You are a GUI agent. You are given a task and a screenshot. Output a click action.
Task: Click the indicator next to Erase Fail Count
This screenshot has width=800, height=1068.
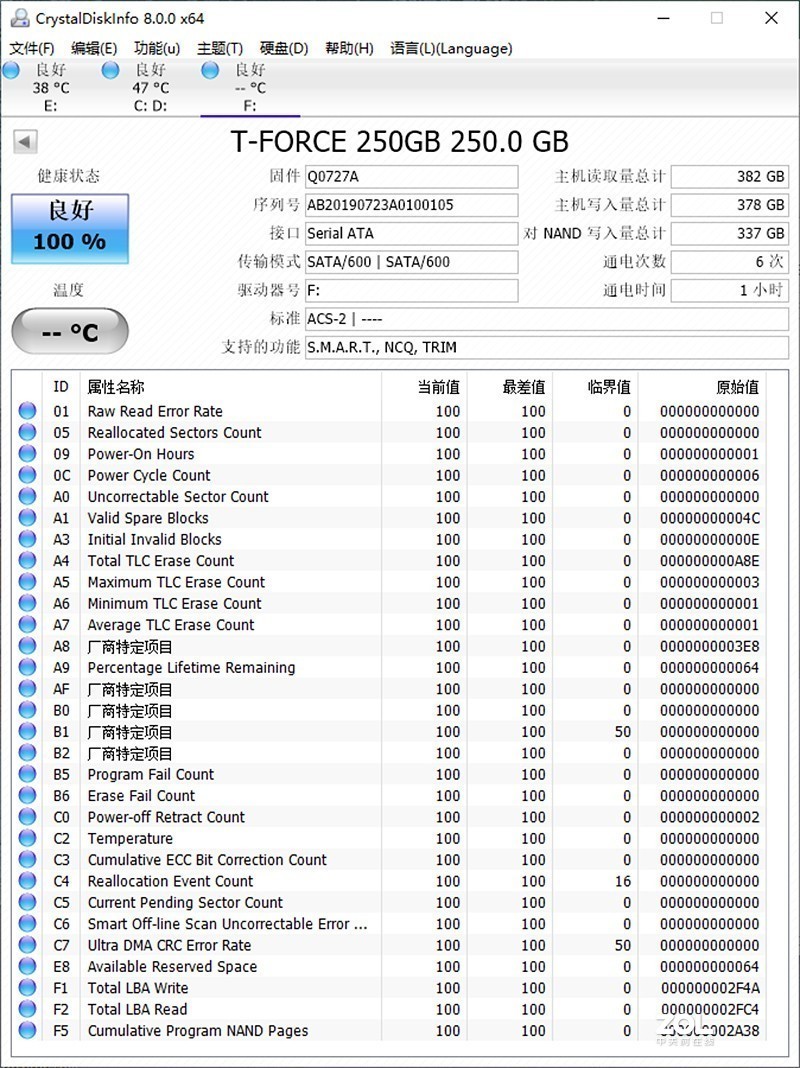(x=27, y=795)
